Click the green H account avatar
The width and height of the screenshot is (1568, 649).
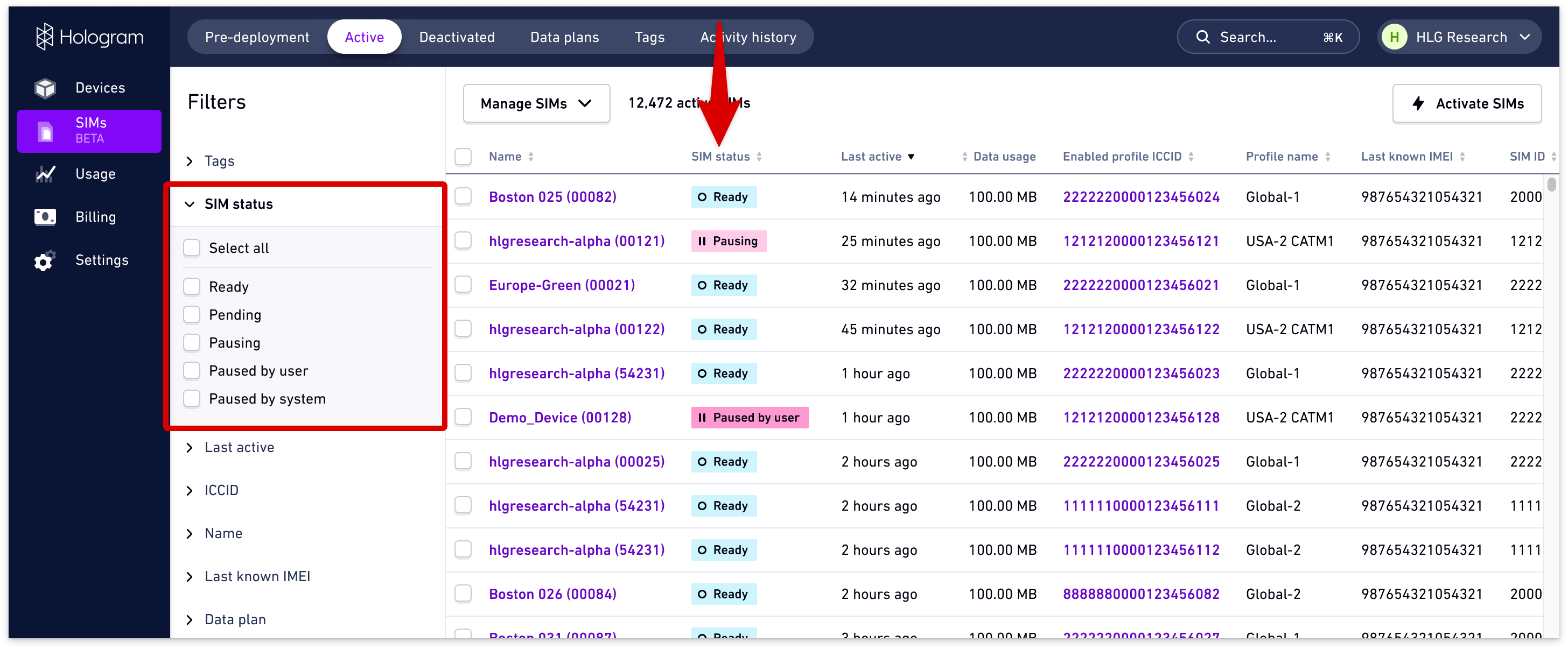1394,37
